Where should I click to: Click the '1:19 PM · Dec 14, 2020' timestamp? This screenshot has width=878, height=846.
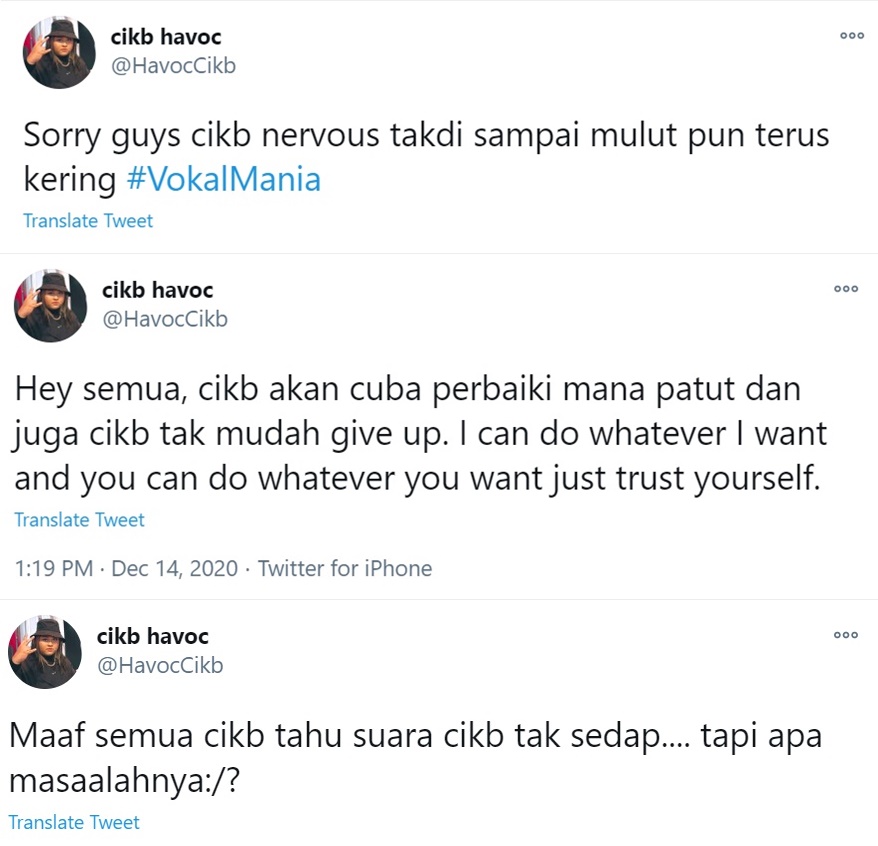point(127,568)
